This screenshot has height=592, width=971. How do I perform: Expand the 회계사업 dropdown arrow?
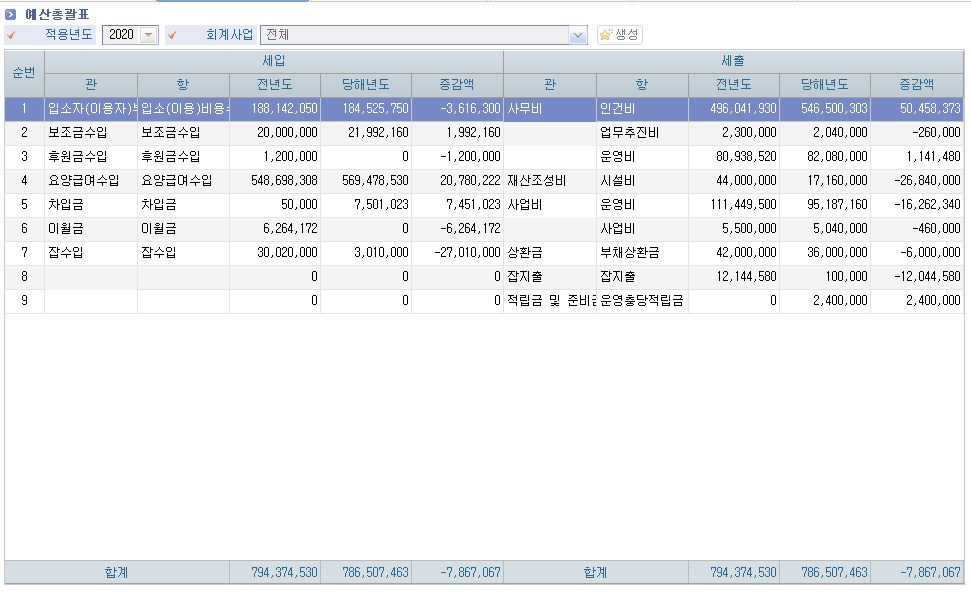coord(578,35)
